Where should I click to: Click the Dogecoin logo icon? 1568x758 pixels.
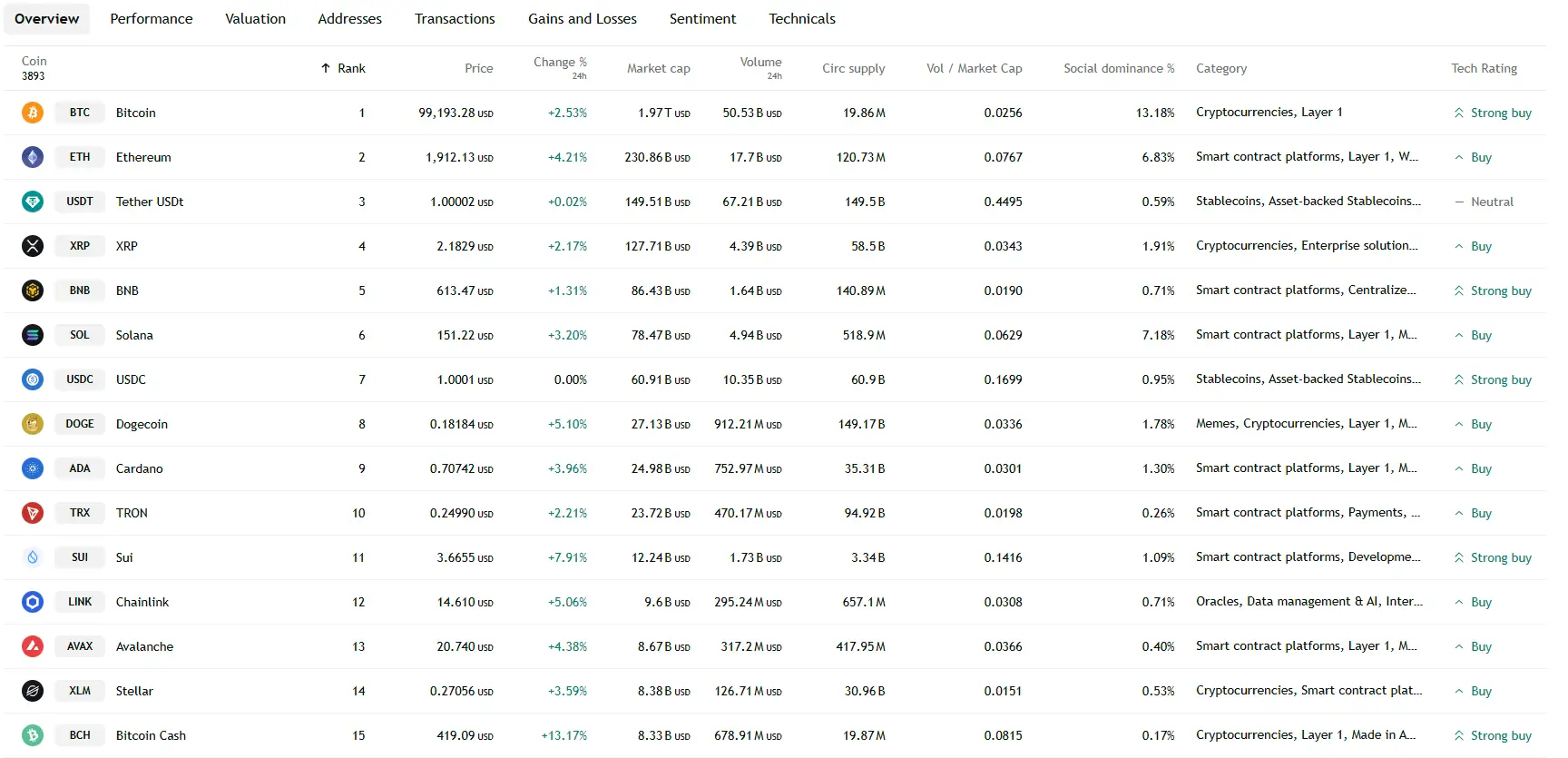(x=33, y=424)
